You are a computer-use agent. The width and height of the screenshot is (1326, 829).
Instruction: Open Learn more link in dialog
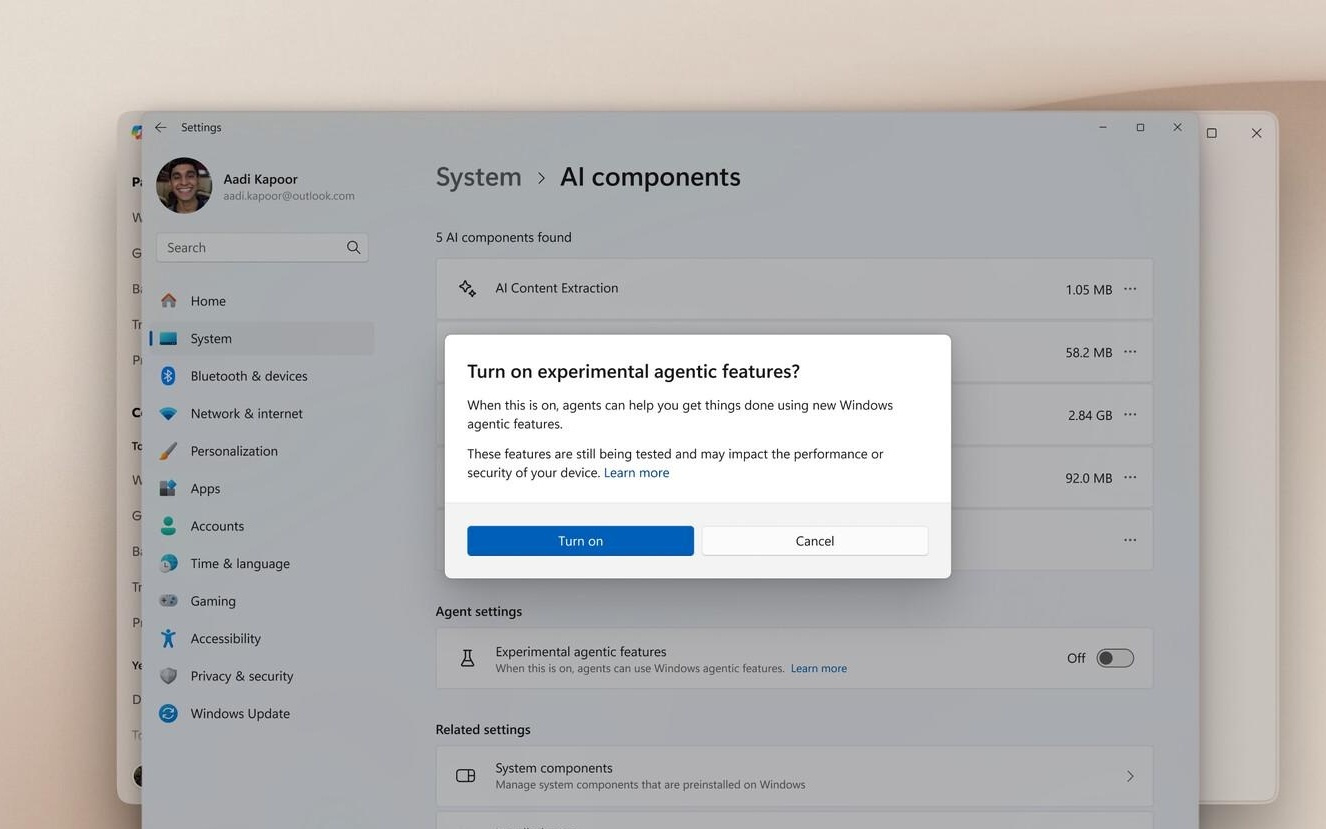636,473
